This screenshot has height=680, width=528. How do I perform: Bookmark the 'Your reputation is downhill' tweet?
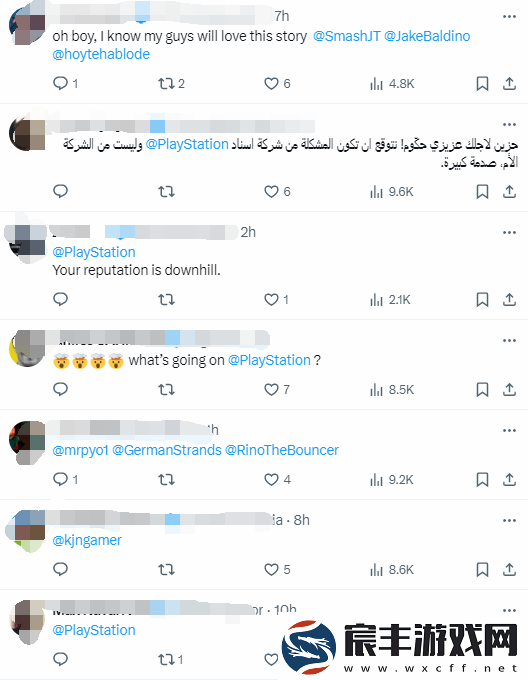click(482, 300)
